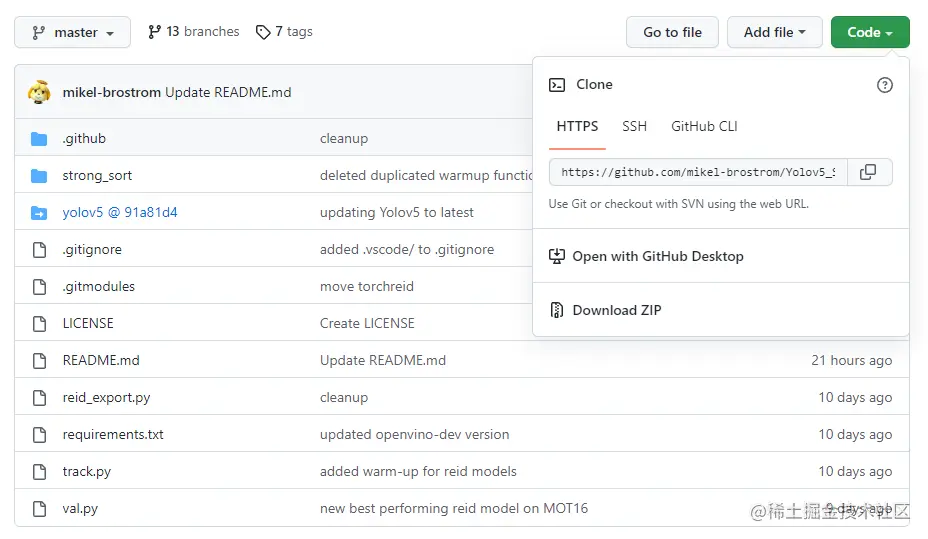Select the GitHub CLI tab
Viewport: 928px width, 539px height.
coord(704,126)
